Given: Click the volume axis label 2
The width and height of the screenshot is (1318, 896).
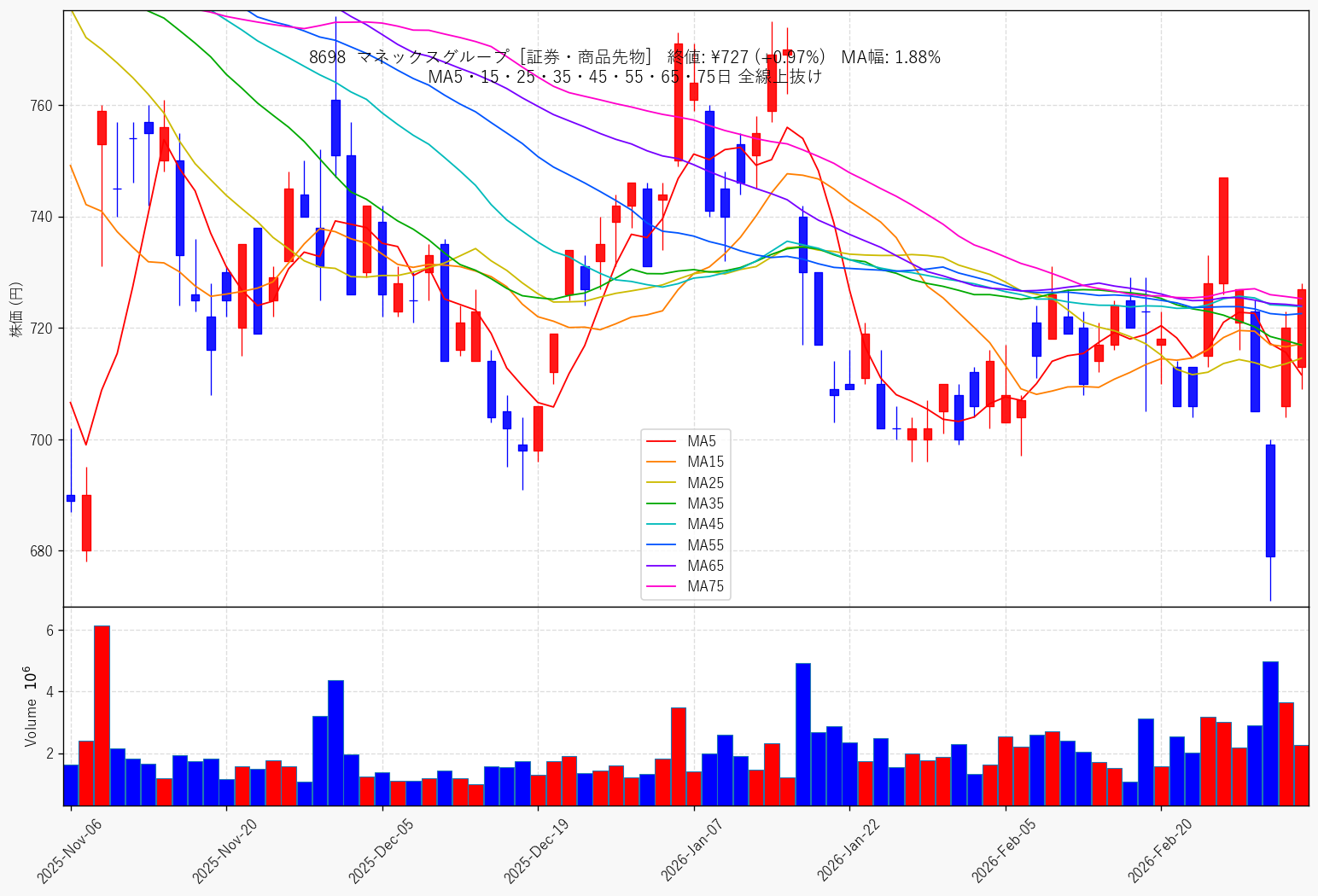Looking at the screenshot, I should (50, 753).
